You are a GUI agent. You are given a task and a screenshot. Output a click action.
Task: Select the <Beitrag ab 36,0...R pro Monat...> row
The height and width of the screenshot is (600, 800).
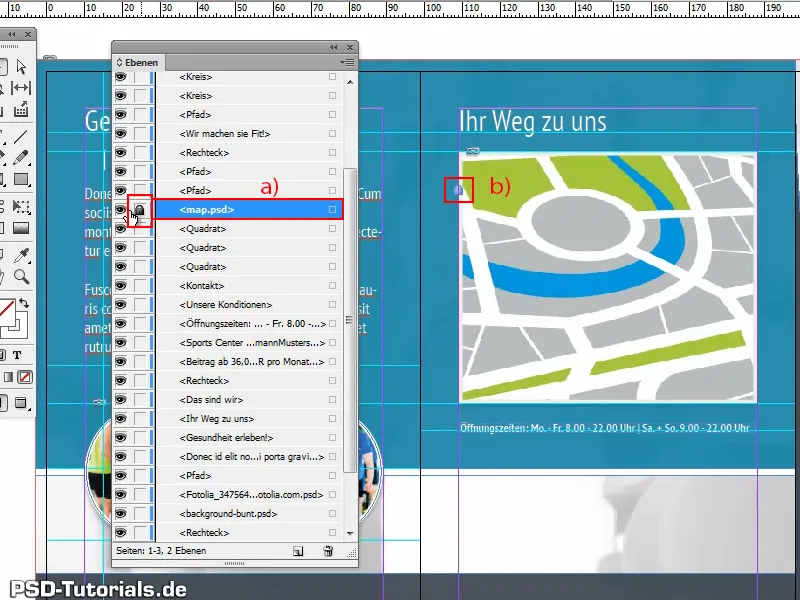pos(248,361)
